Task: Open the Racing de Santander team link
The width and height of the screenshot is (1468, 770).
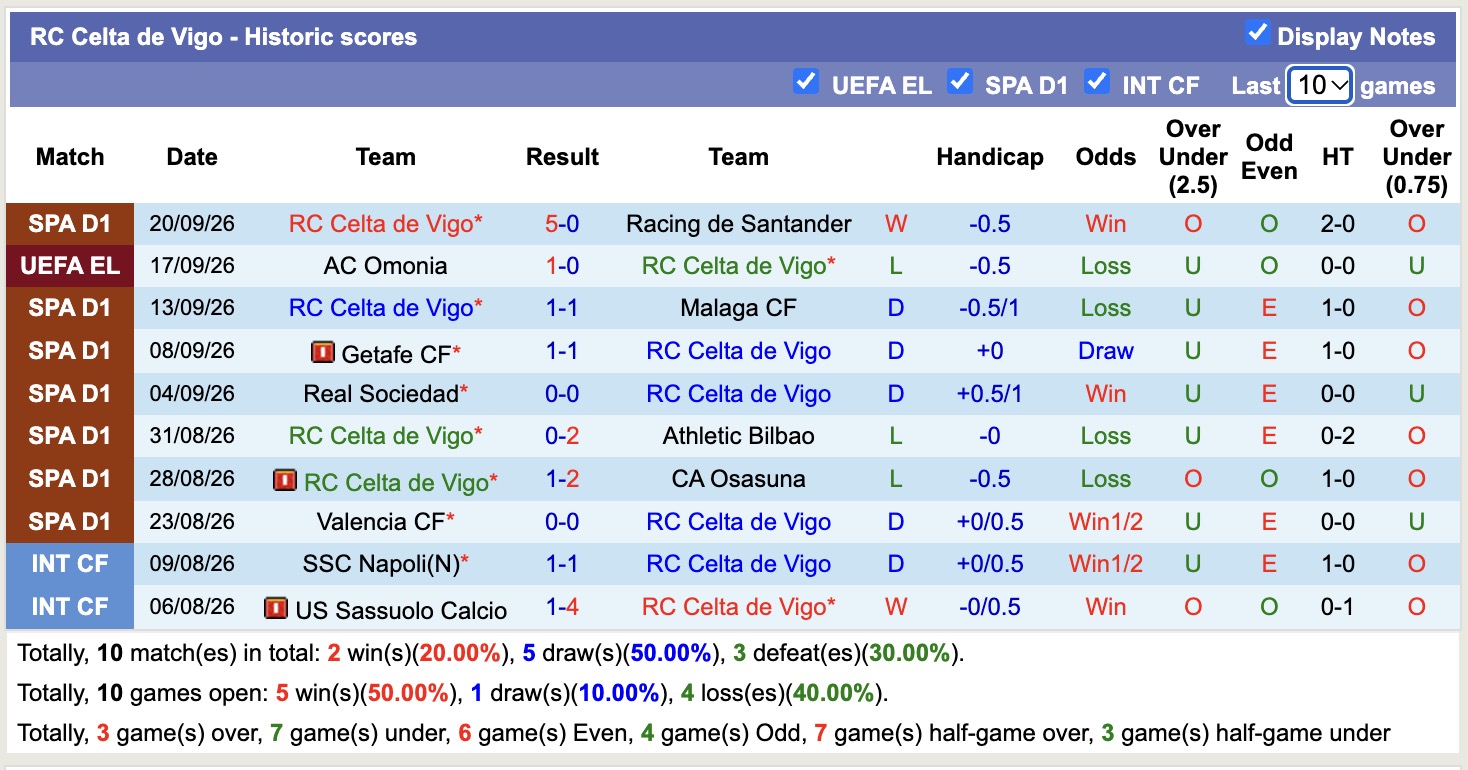Action: tap(739, 224)
